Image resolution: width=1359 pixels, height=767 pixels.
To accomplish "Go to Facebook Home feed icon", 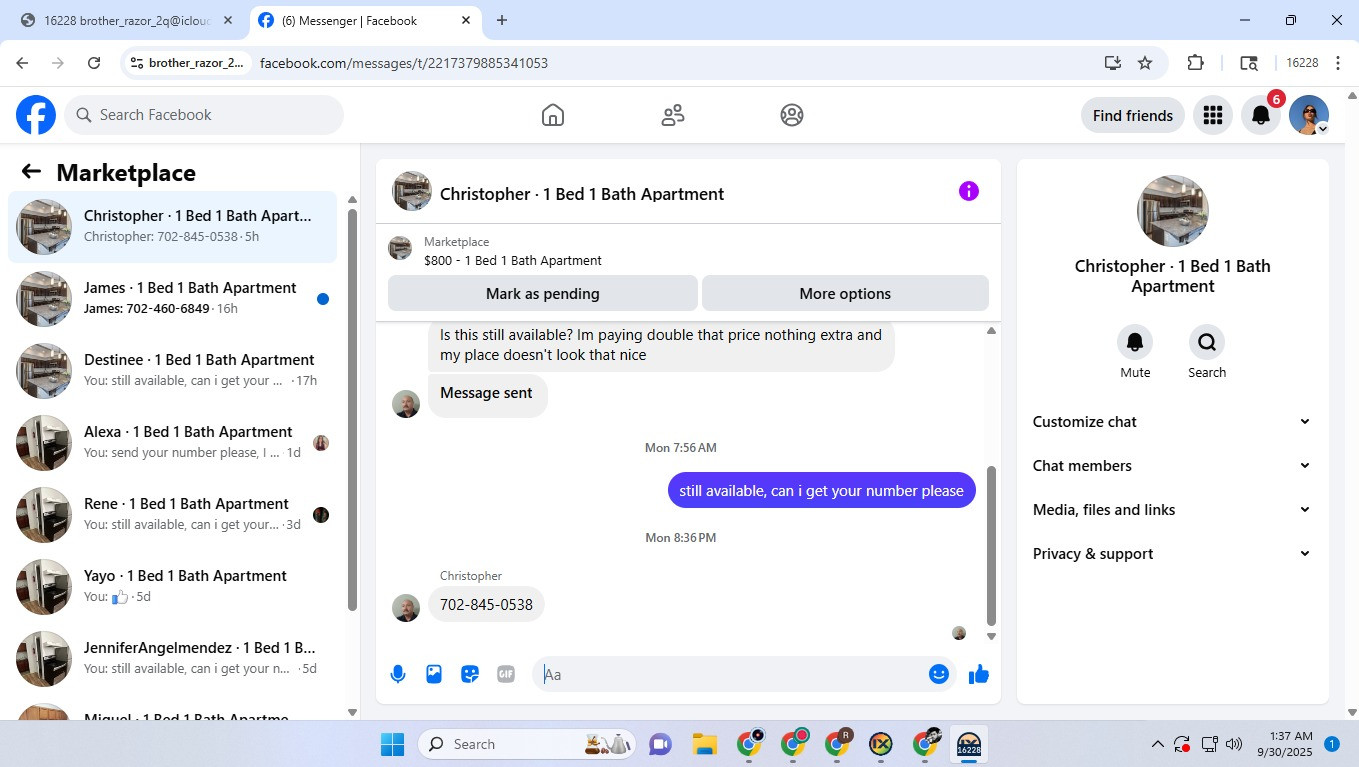I will pos(553,115).
